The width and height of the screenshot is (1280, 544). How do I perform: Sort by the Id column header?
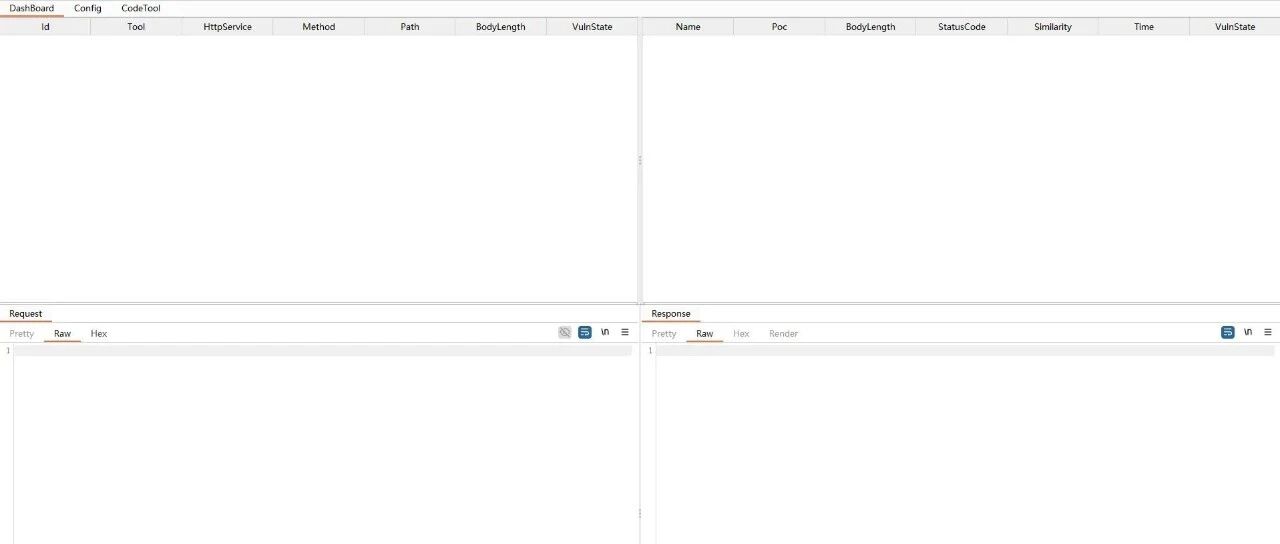[x=45, y=27]
